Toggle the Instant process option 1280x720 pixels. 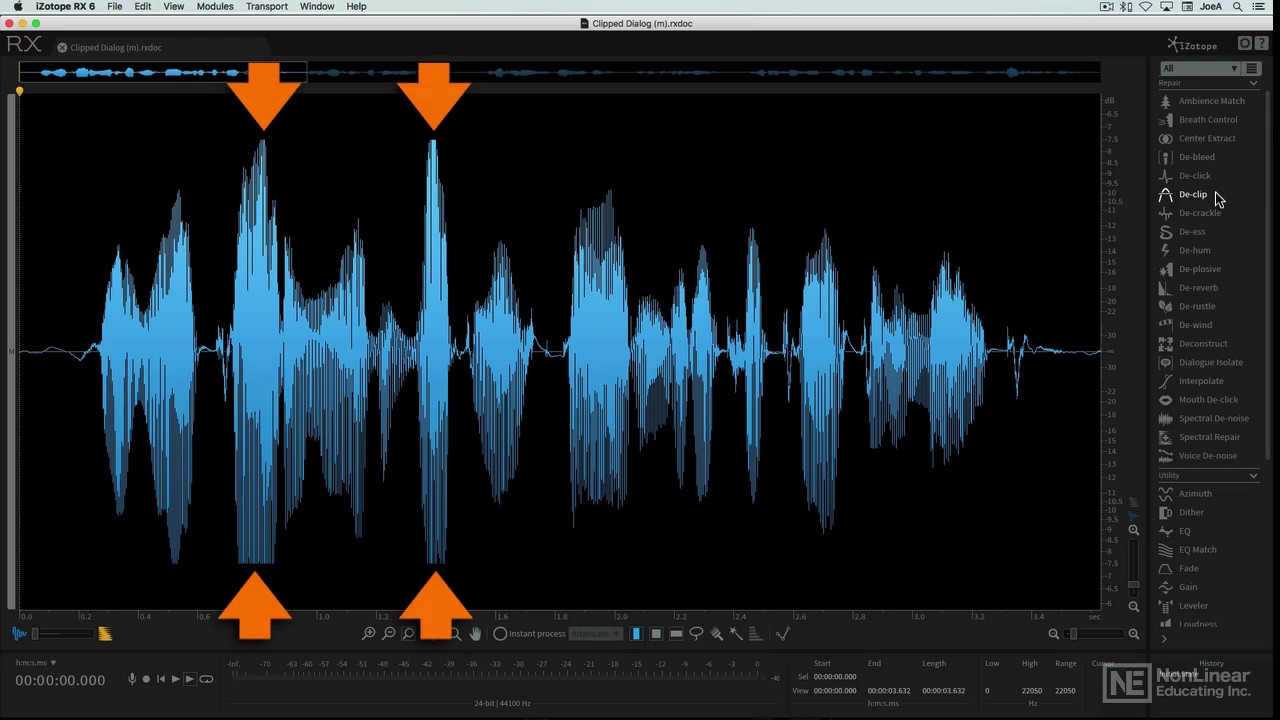pos(530,634)
